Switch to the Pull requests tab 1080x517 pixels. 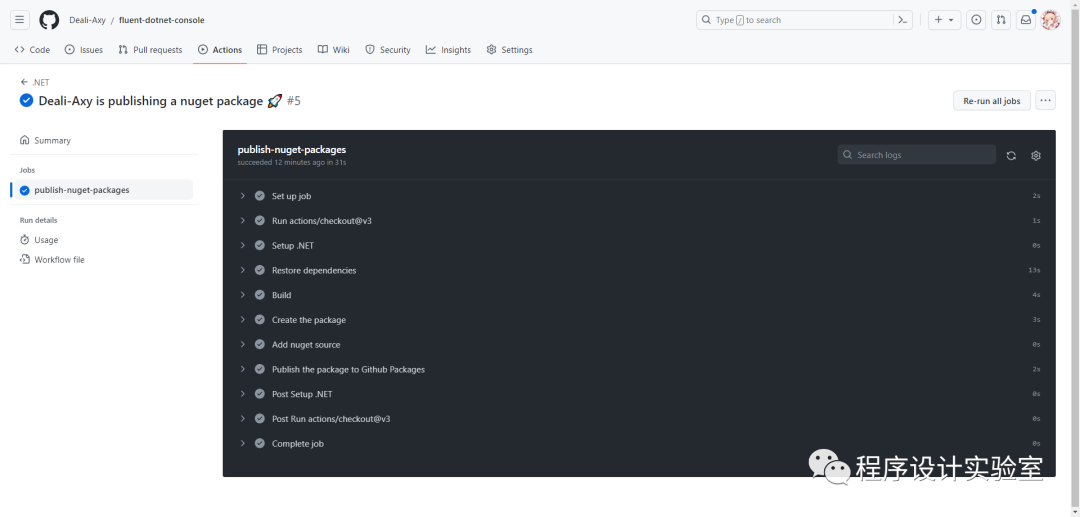coord(150,50)
